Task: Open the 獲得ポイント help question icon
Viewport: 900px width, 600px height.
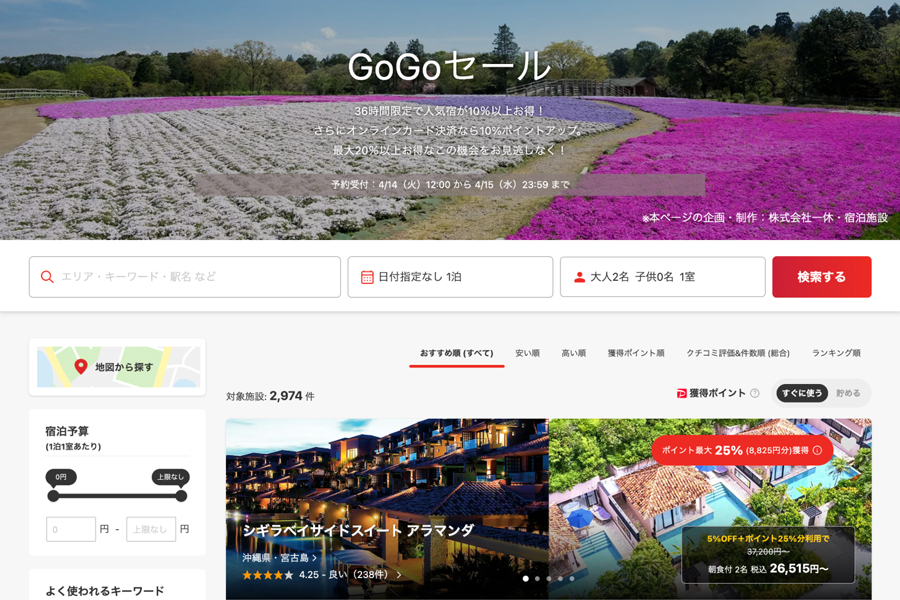Action: (755, 394)
